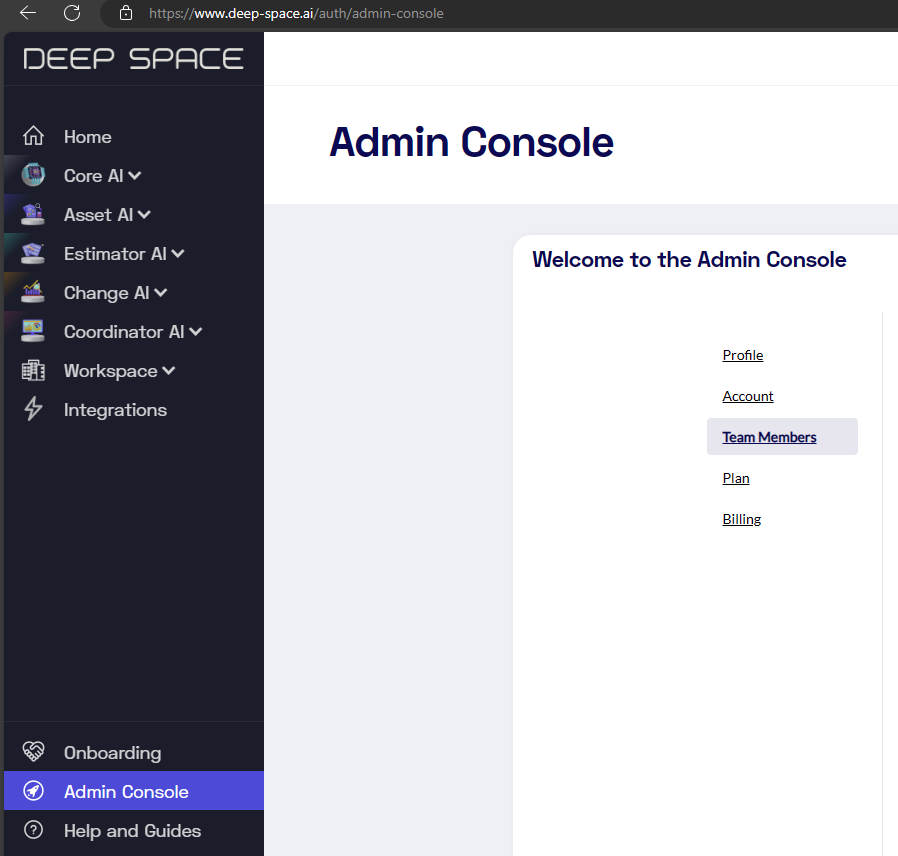Open the Account link
The height and width of the screenshot is (856, 898).
pyautogui.click(x=748, y=396)
